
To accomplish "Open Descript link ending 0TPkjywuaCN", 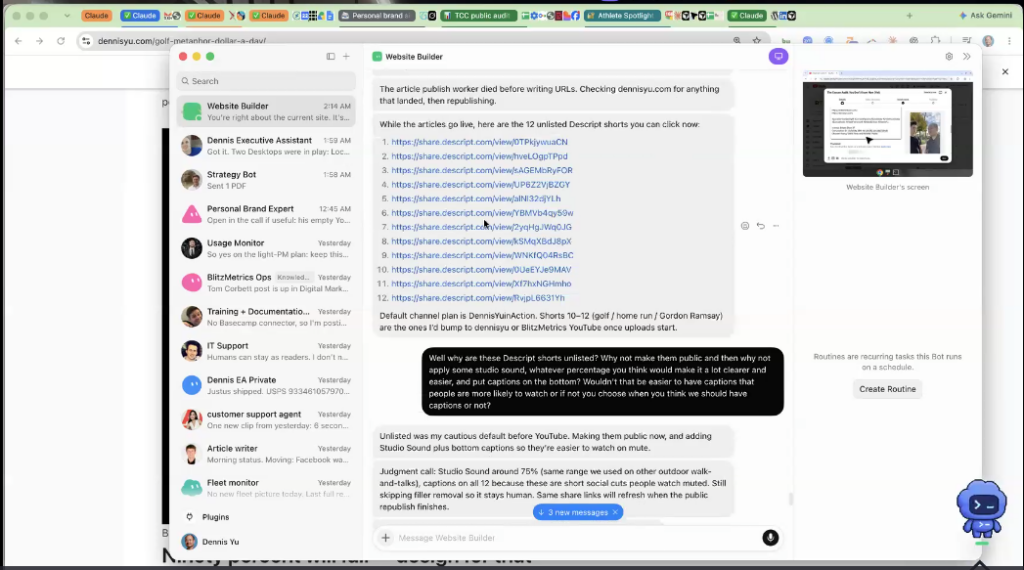I will pos(479,142).
